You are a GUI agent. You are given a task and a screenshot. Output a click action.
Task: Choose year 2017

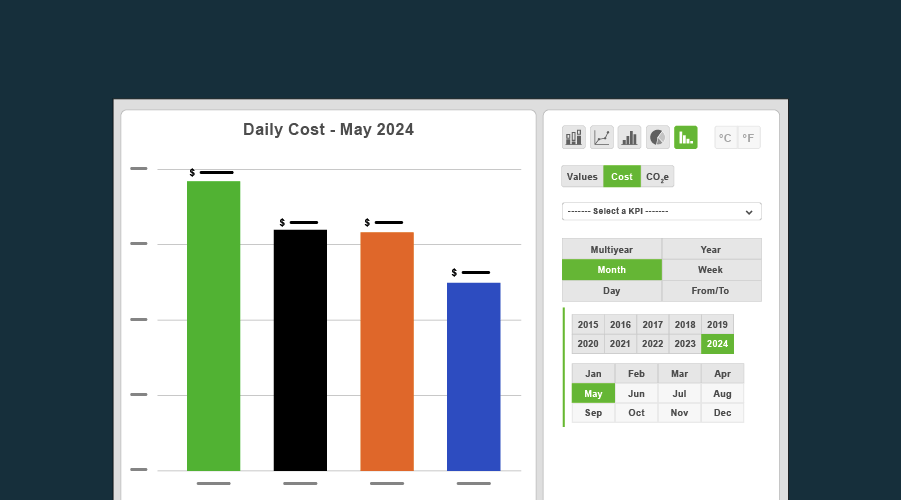pyautogui.click(x=653, y=325)
